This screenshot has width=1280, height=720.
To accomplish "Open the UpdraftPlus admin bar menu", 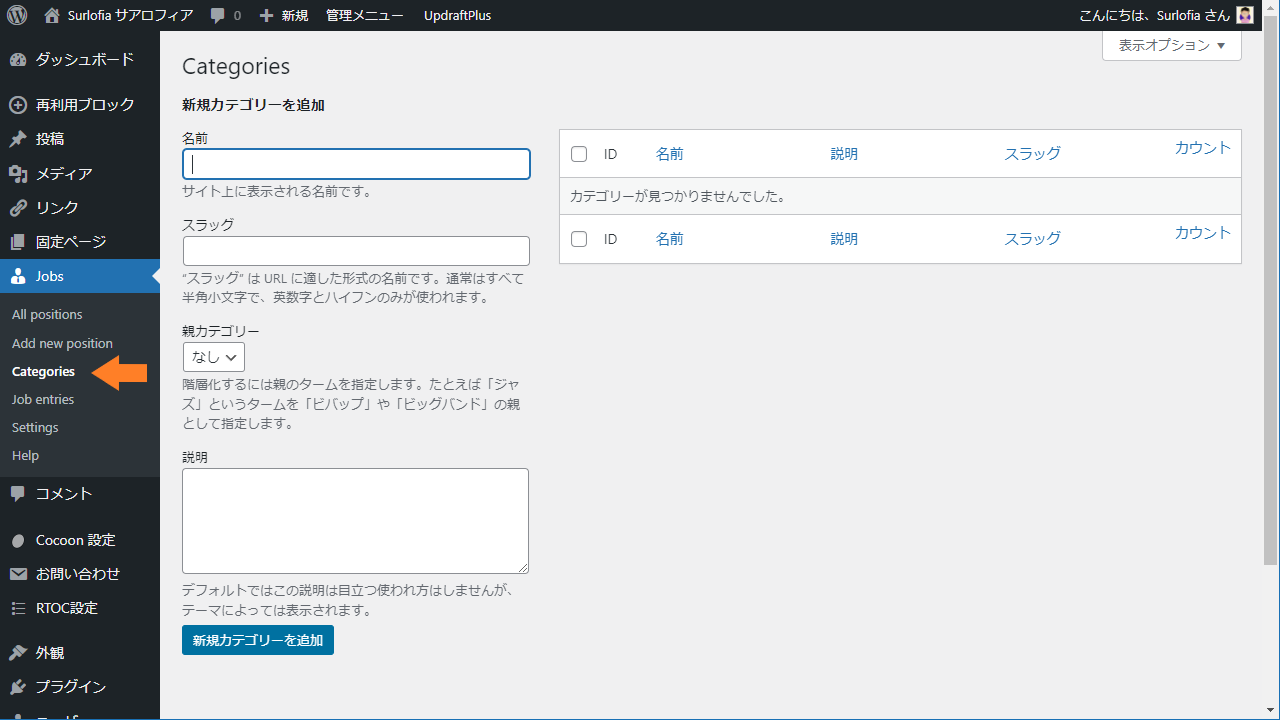I will click(x=458, y=16).
